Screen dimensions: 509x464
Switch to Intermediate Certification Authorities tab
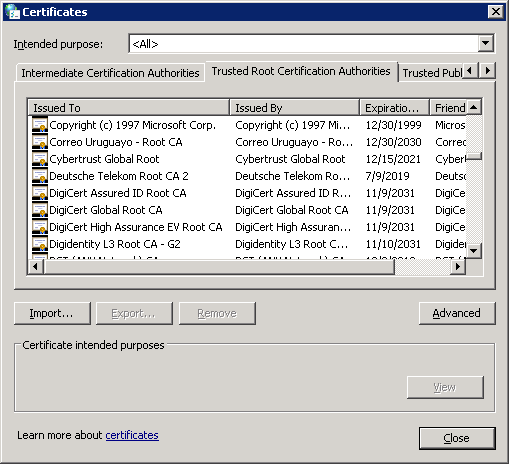coord(110,73)
